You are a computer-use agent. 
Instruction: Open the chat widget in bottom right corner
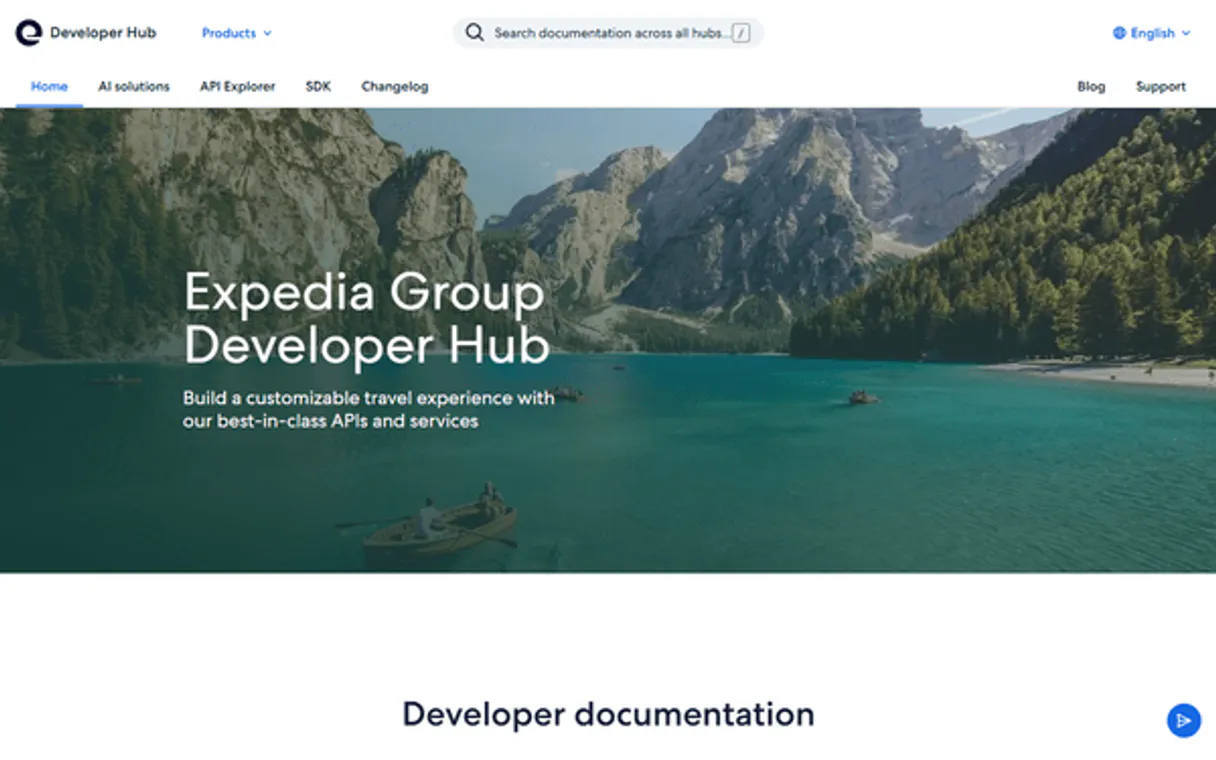pyautogui.click(x=1184, y=721)
